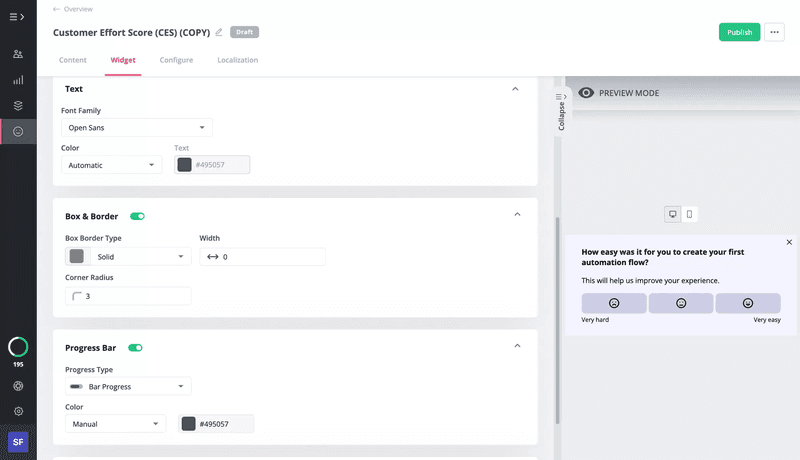Click the width arrows icon in Width field
Viewport: 800px width, 460px height.
(x=213, y=257)
